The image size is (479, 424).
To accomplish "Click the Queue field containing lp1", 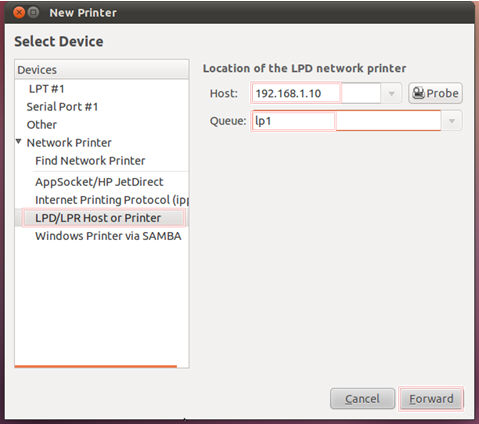I will (x=346, y=121).
